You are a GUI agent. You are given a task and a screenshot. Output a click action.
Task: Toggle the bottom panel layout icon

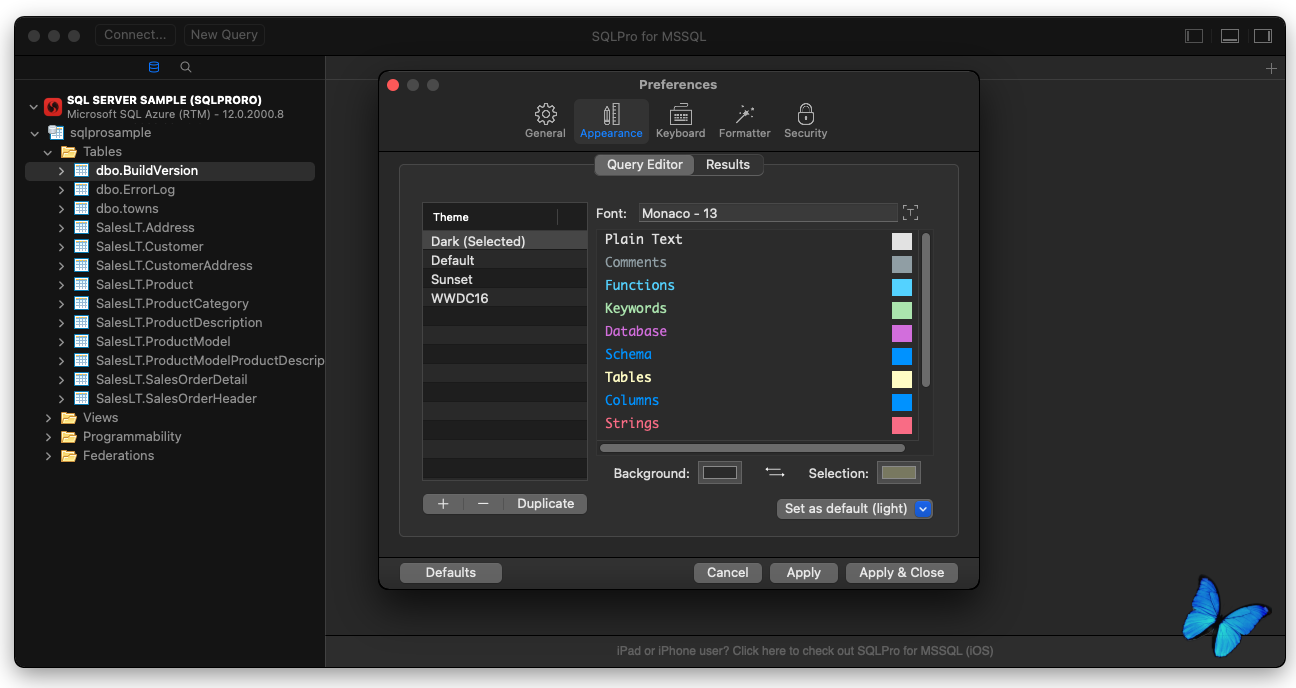1230,35
